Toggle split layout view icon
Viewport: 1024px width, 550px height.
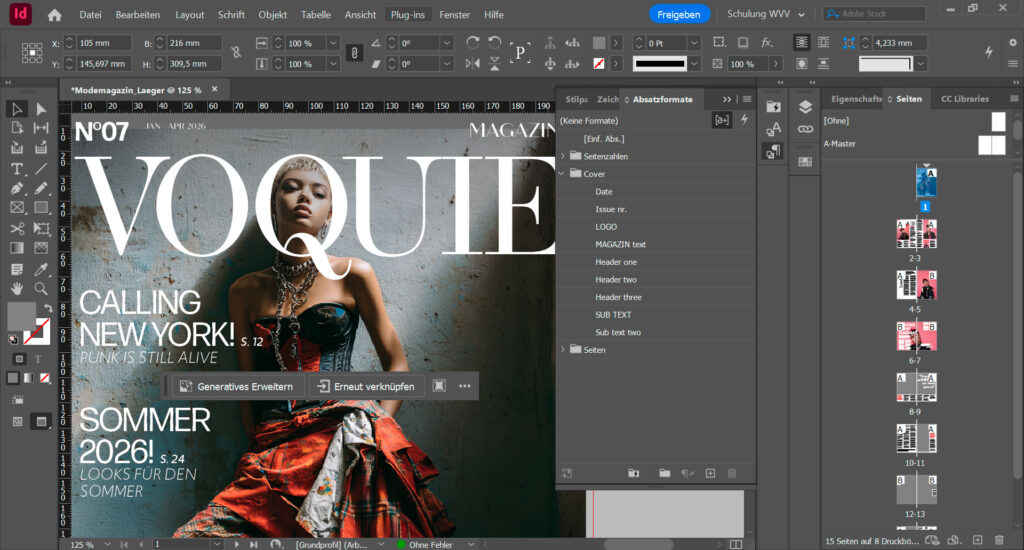tap(736, 544)
